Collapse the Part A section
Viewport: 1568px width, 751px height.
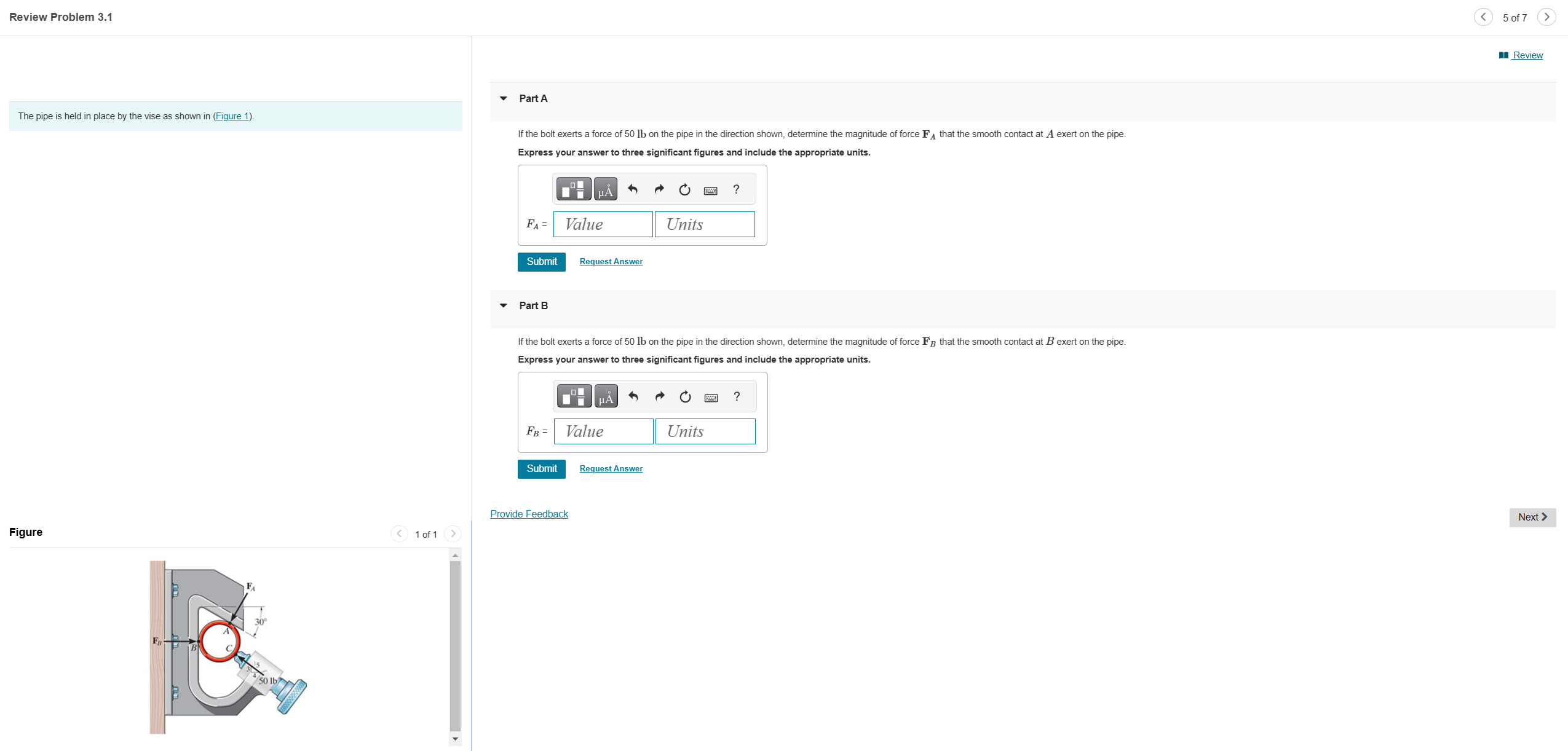(x=504, y=98)
